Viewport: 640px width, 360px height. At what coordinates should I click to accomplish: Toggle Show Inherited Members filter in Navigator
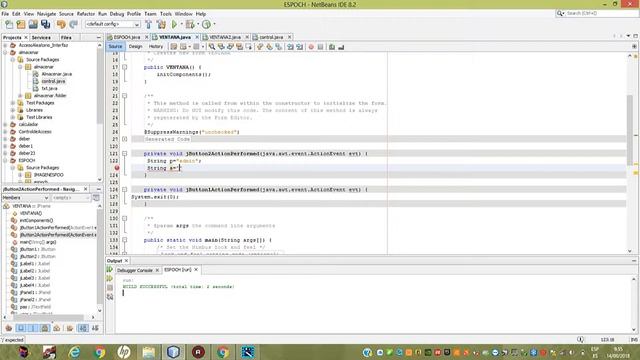(x=9, y=328)
